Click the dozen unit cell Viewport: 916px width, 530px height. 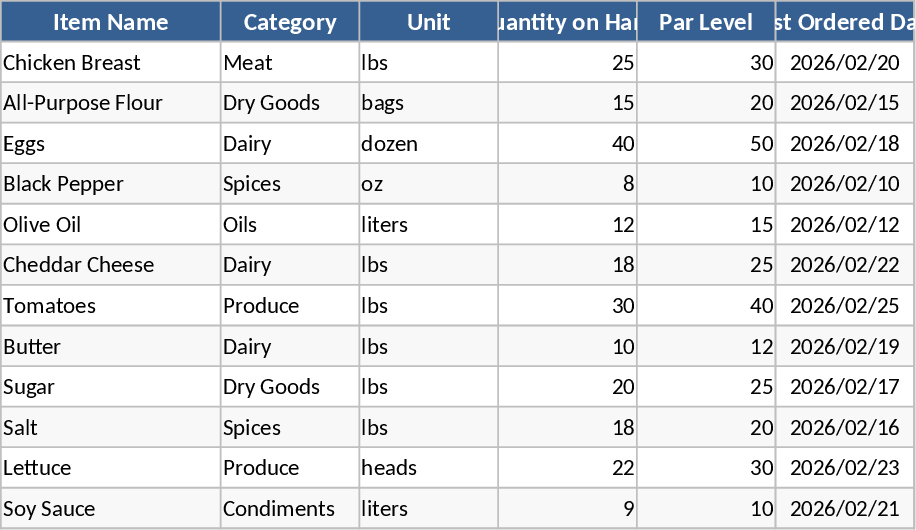pyautogui.click(x=428, y=144)
